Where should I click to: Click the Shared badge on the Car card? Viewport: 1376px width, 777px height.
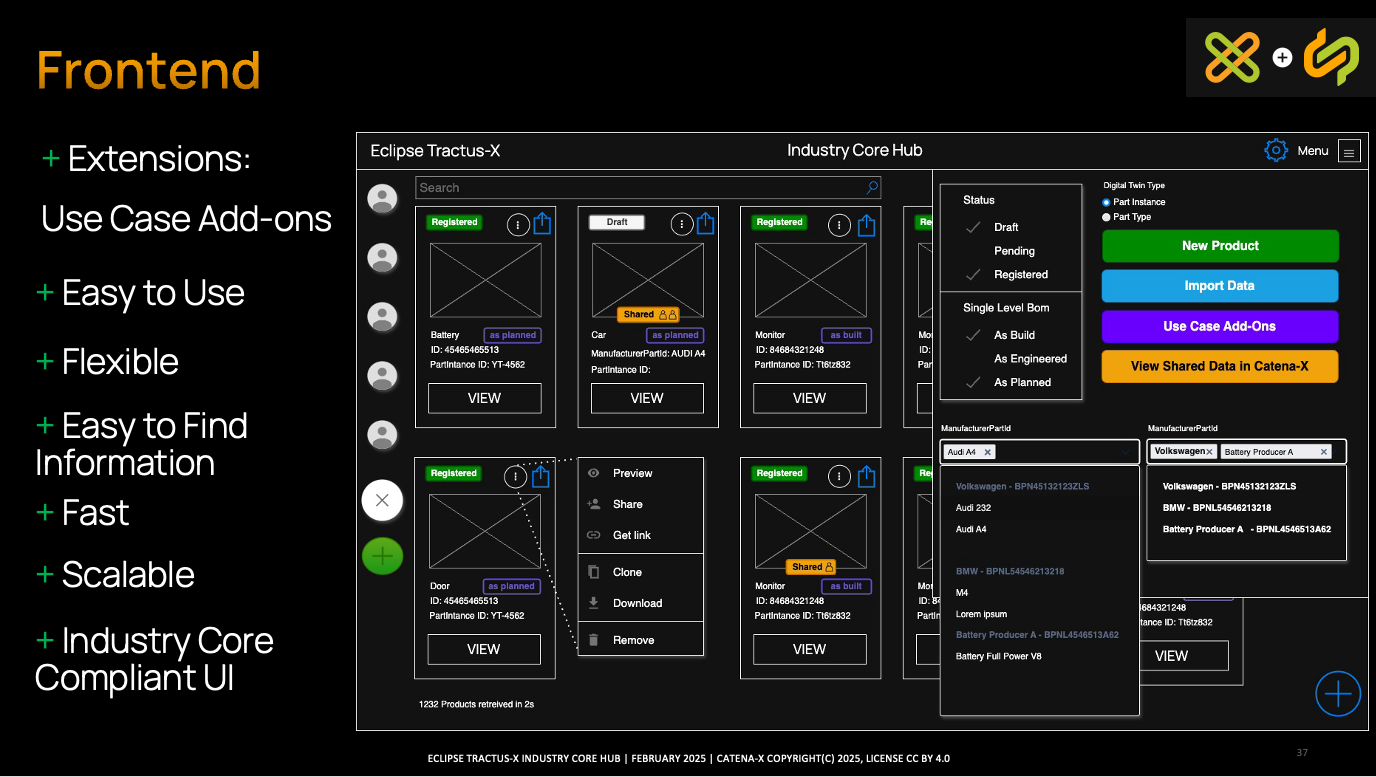tap(649, 314)
